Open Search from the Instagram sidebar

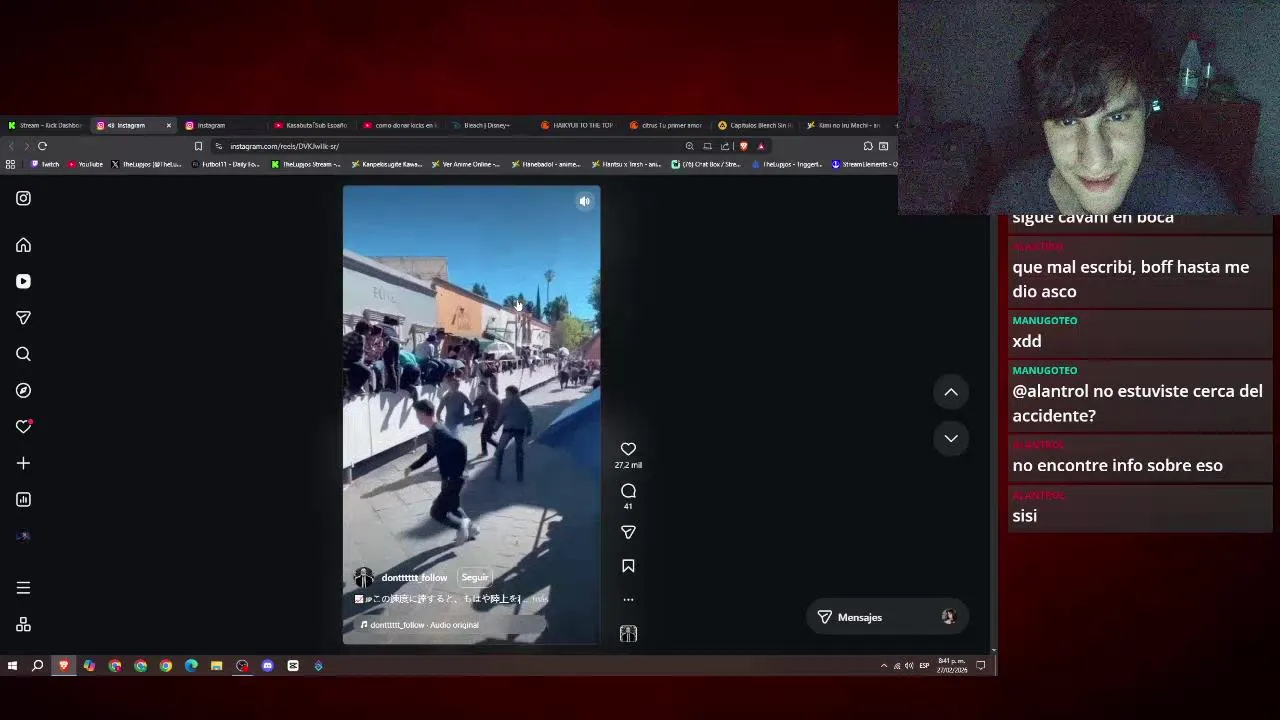pos(23,354)
